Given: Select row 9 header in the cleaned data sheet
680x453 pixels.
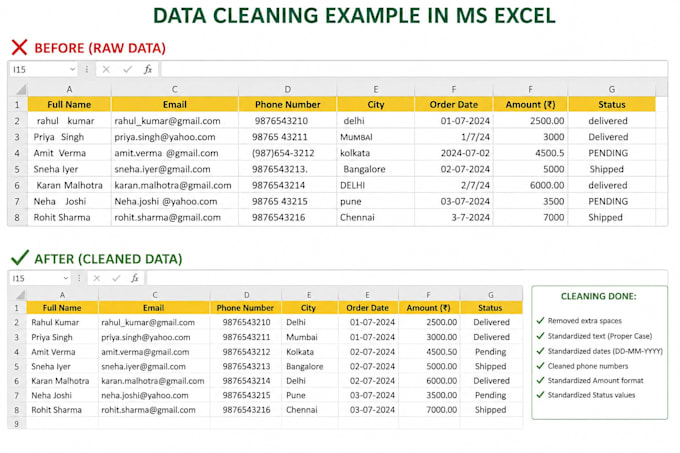Looking at the screenshot, I should [x=17, y=424].
